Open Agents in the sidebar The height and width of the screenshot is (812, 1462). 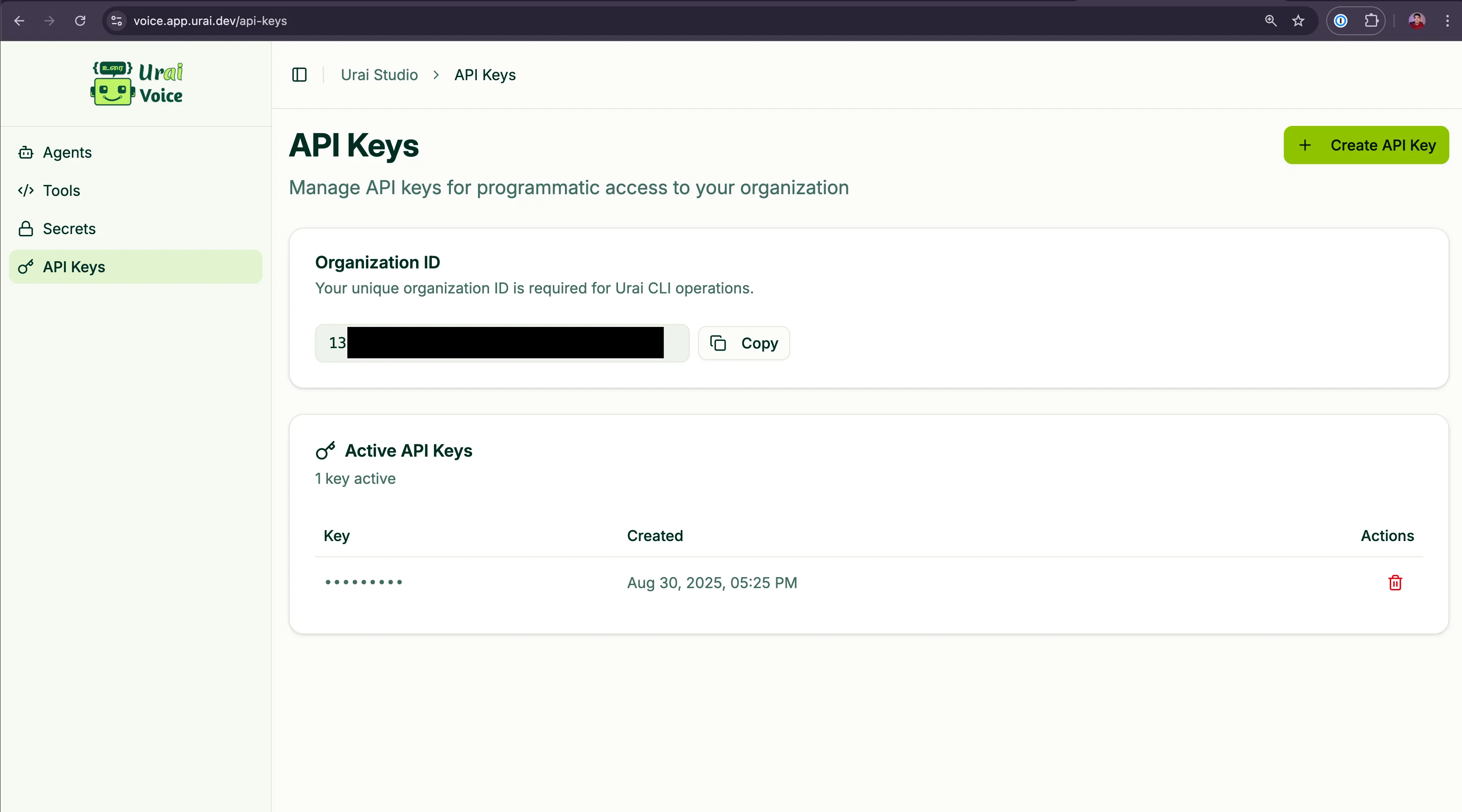(x=135, y=152)
